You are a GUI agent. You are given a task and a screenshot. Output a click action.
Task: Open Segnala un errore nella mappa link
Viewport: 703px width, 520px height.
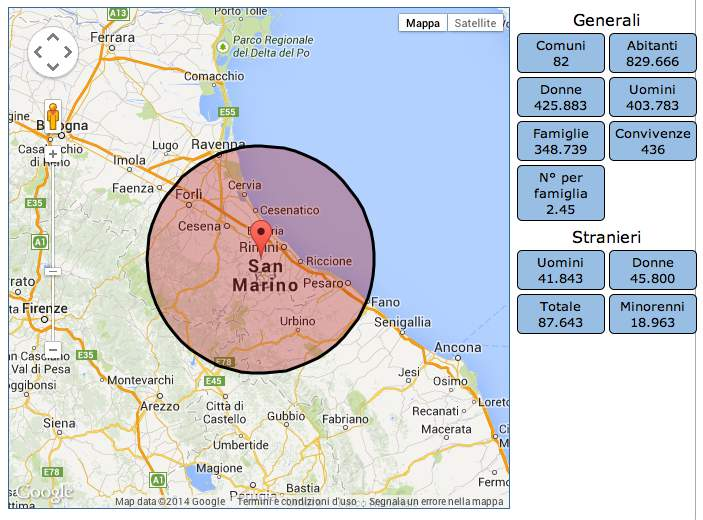click(x=436, y=501)
